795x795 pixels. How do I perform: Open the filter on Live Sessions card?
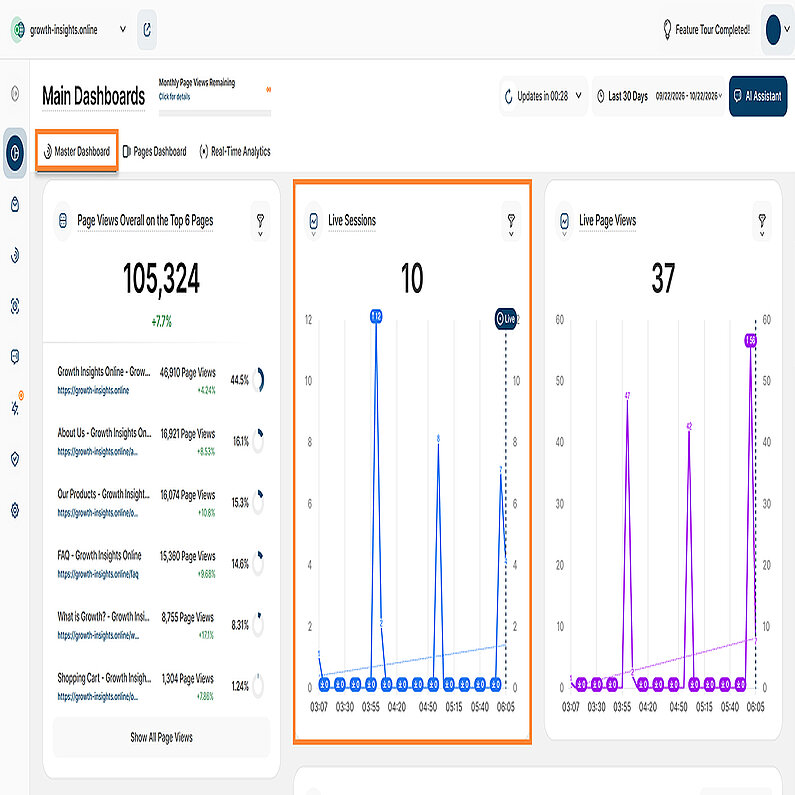pyautogui.click(x=511, y=222)
